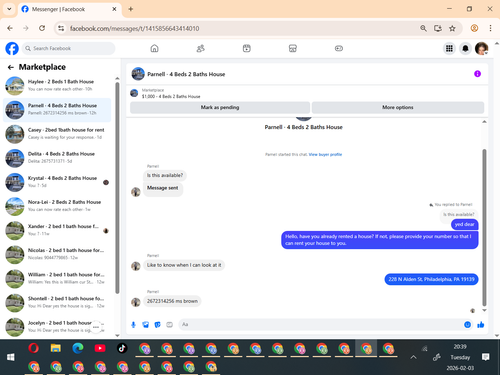Image resolution: width=500 pixels, height=375 pixels.
Task: Click the Mark as pending button
Action: point(220,107)
